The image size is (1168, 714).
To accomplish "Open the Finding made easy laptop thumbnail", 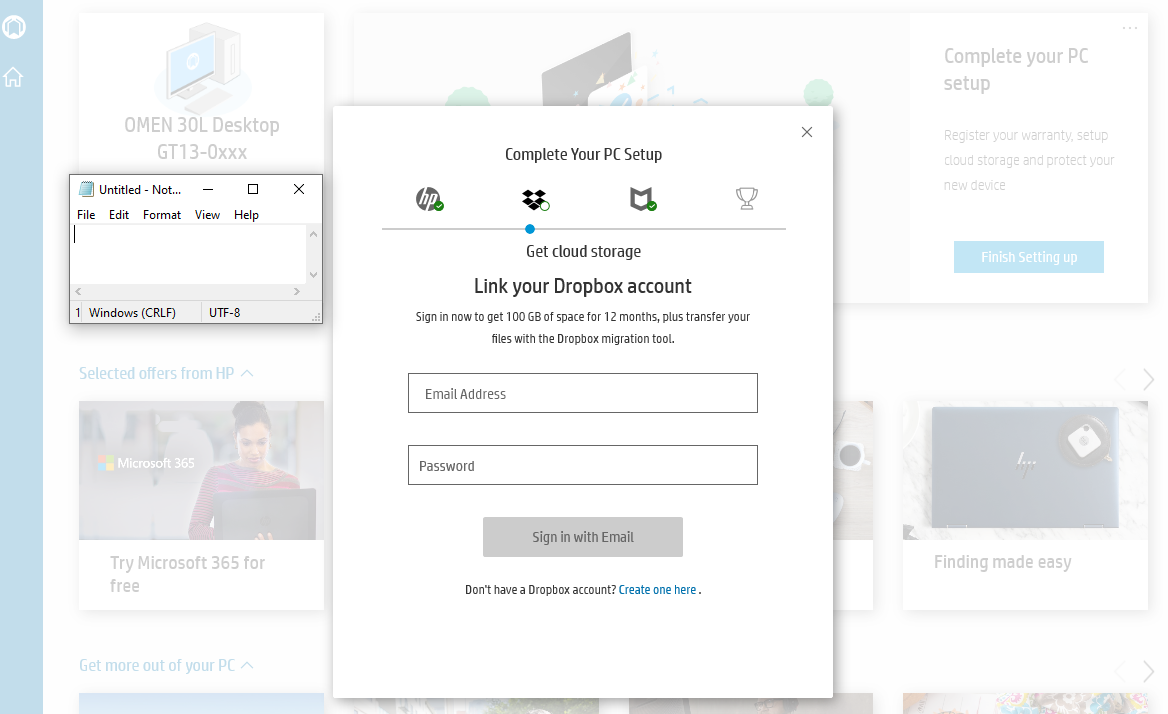I will point(1025,470).
